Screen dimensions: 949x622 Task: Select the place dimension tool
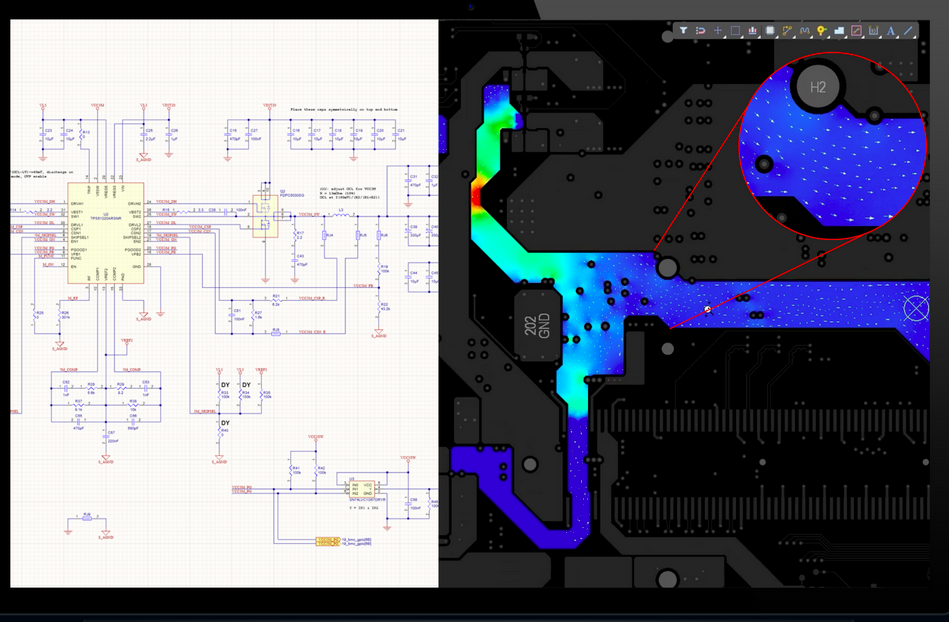tap(873, 31)
